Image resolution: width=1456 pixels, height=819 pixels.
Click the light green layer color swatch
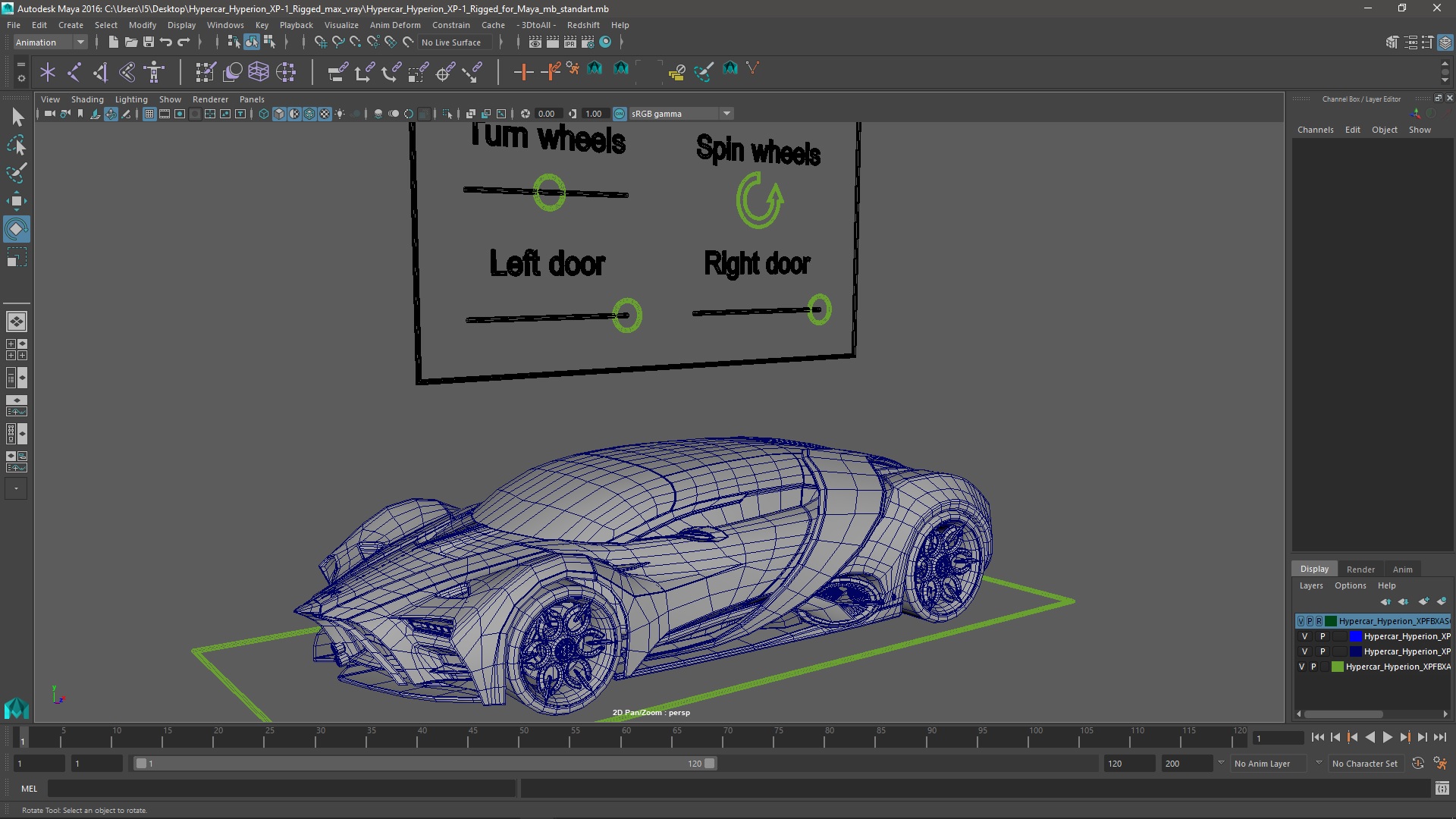(x=1338, y=667)
